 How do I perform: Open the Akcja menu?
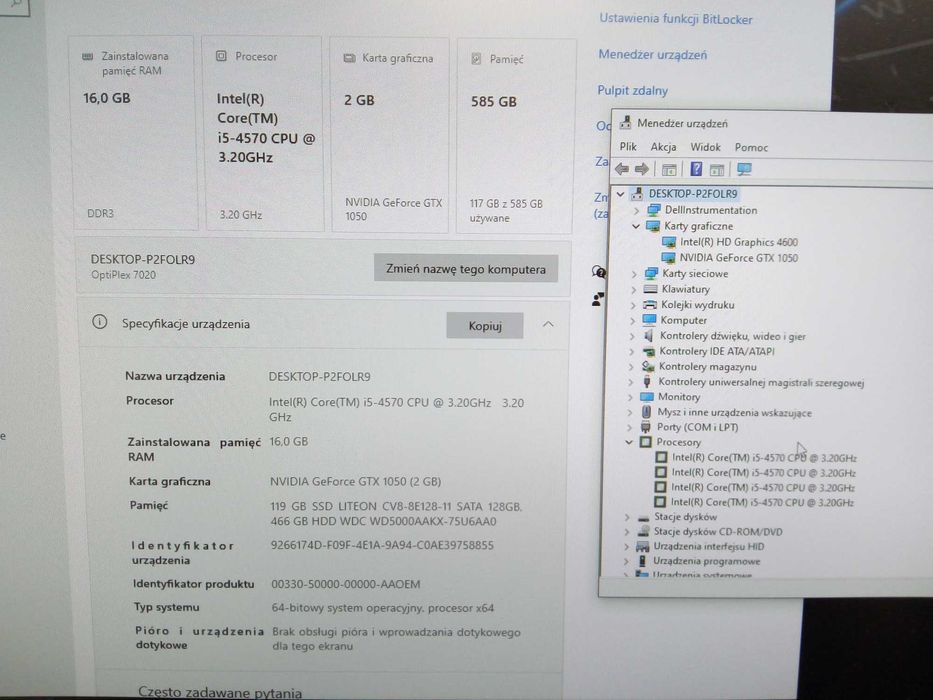pyautogui.click(x=663, y=146)
